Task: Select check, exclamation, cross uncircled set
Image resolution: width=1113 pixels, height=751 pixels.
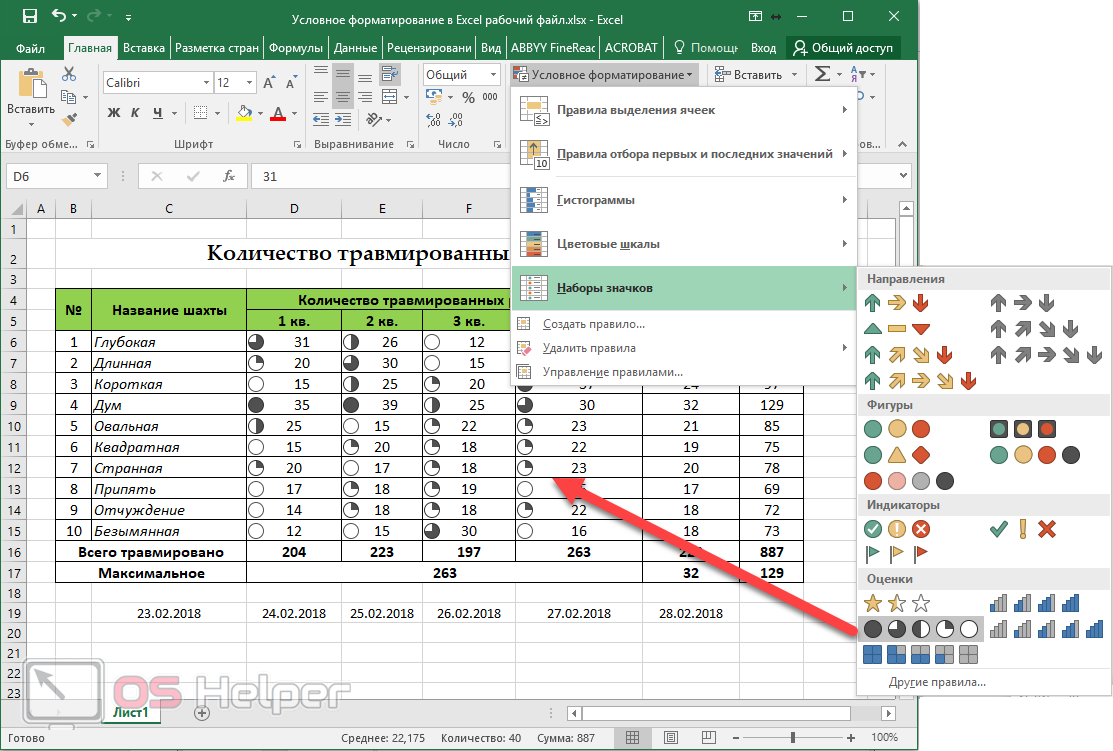Action: coord(1022,529)
